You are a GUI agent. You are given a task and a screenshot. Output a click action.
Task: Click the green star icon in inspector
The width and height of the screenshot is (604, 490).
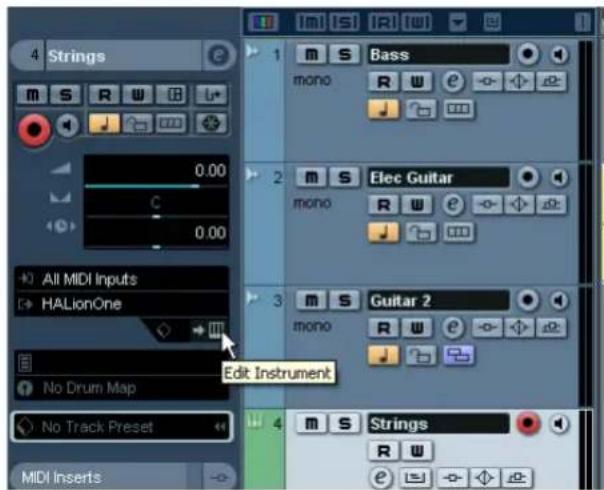click(211, 124)
